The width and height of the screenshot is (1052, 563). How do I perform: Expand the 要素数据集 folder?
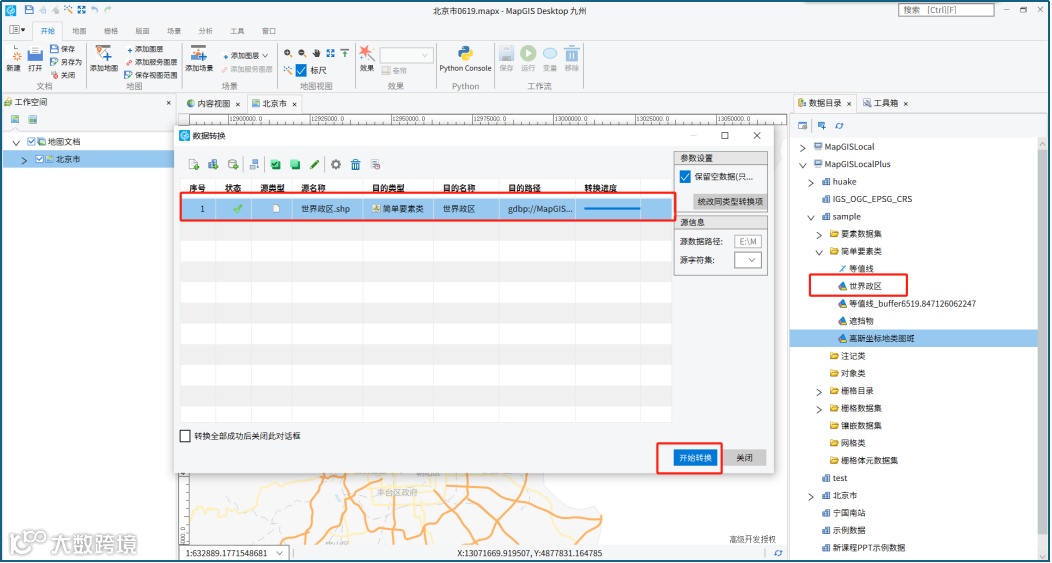pyautogui.click(x=819, y=234)
